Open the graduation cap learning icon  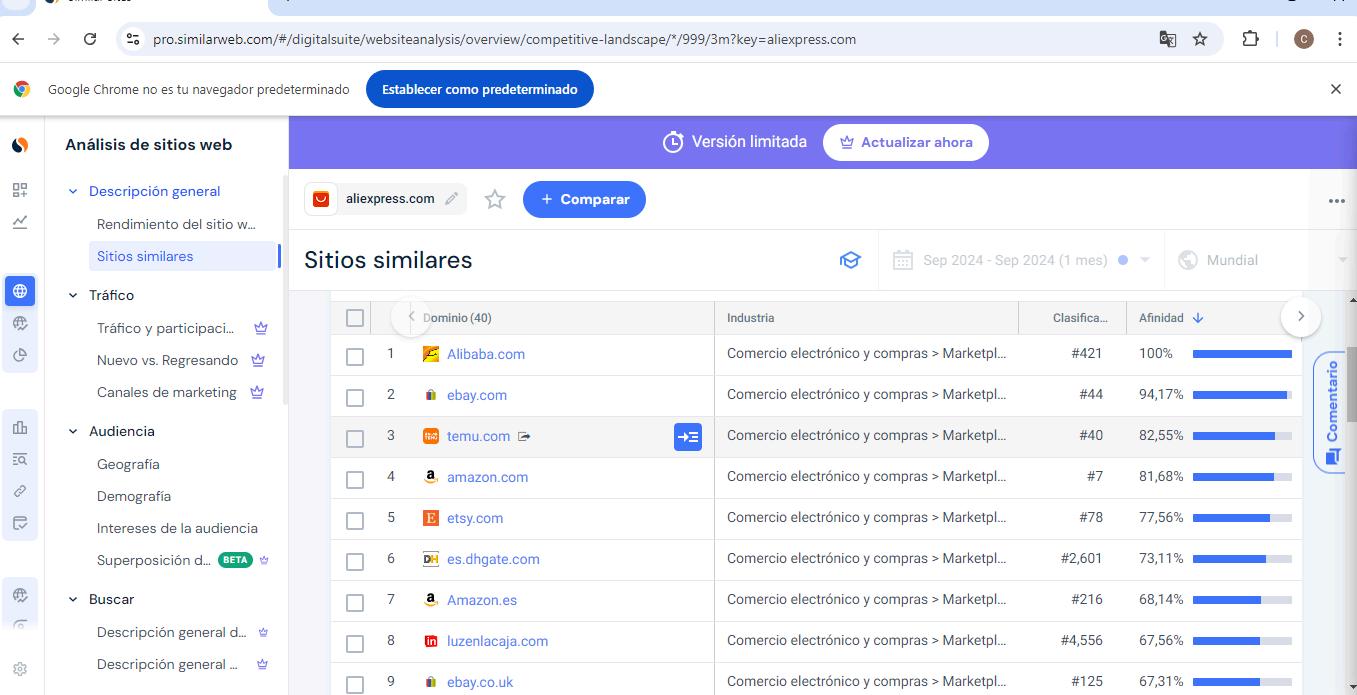click(x=850, y=260)
